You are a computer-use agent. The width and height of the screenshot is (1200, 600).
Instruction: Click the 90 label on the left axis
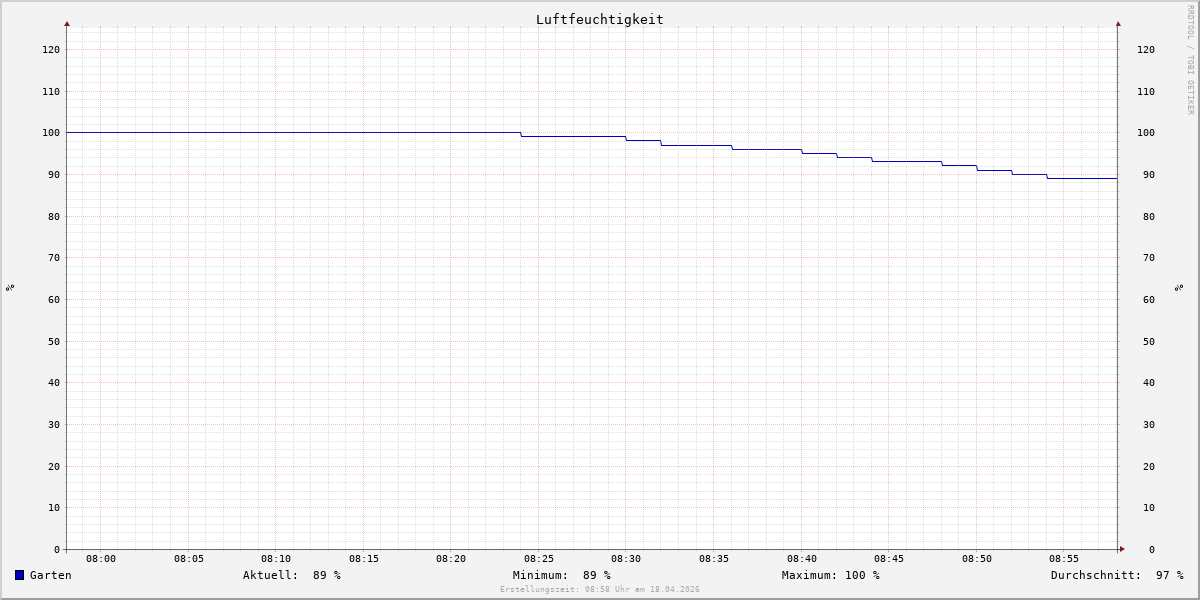click(54, 175)
